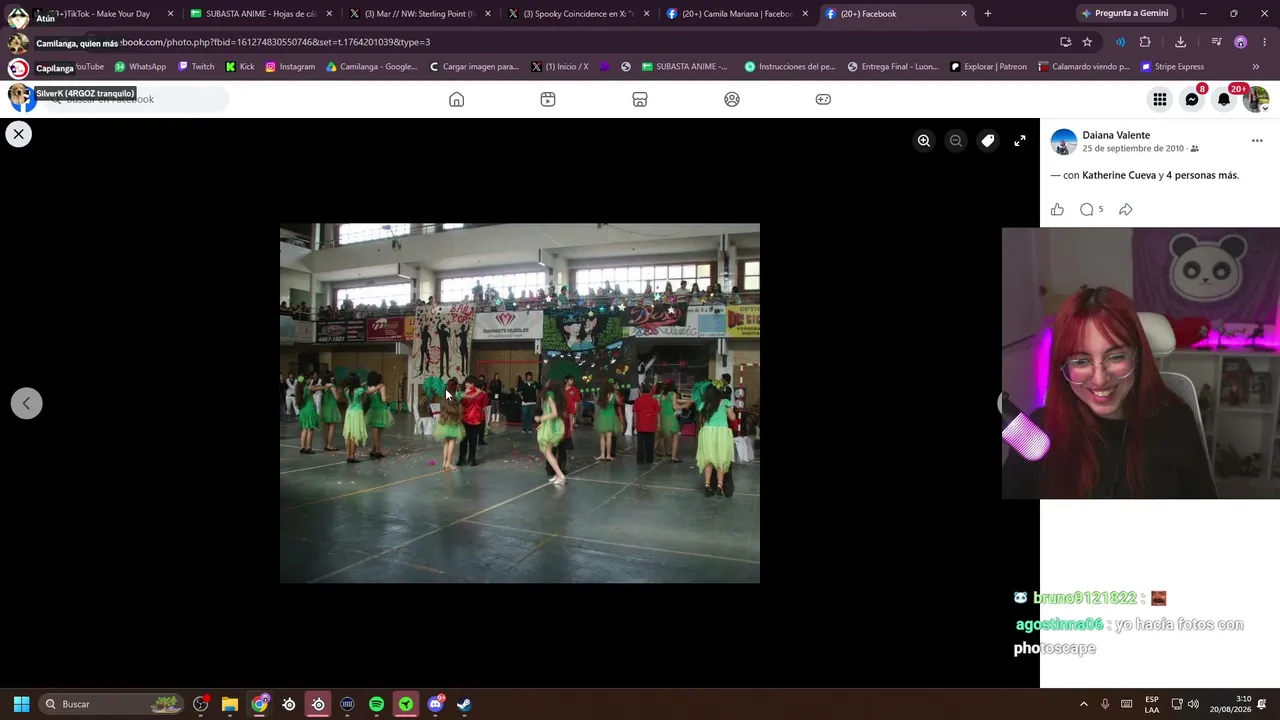
Task: Open a new browser tab
Action: point(988,14)
